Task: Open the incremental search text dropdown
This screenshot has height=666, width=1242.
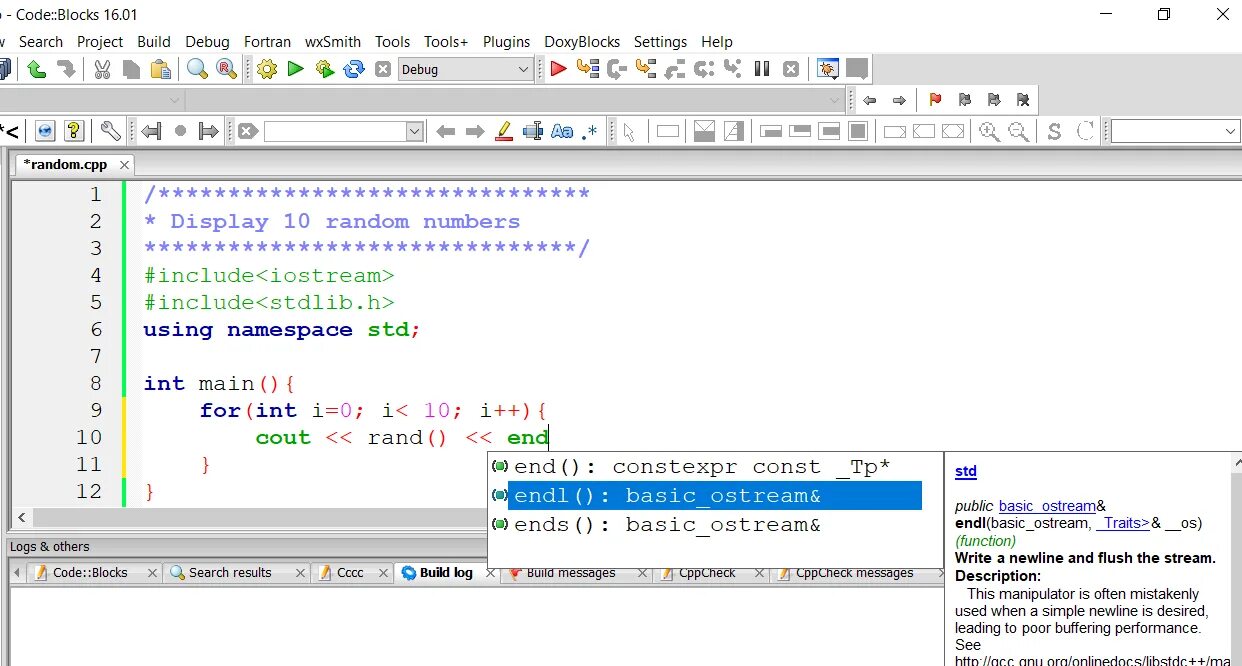Action: pyautogui.click(x=415, y=131)
